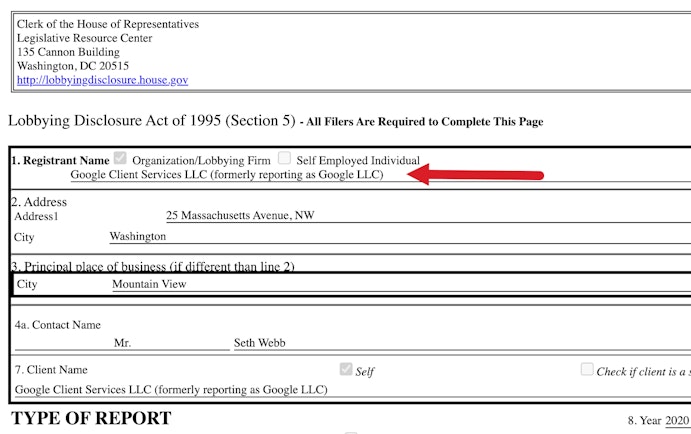
Task: Click the Year field showing 2020
Action: 677,421
